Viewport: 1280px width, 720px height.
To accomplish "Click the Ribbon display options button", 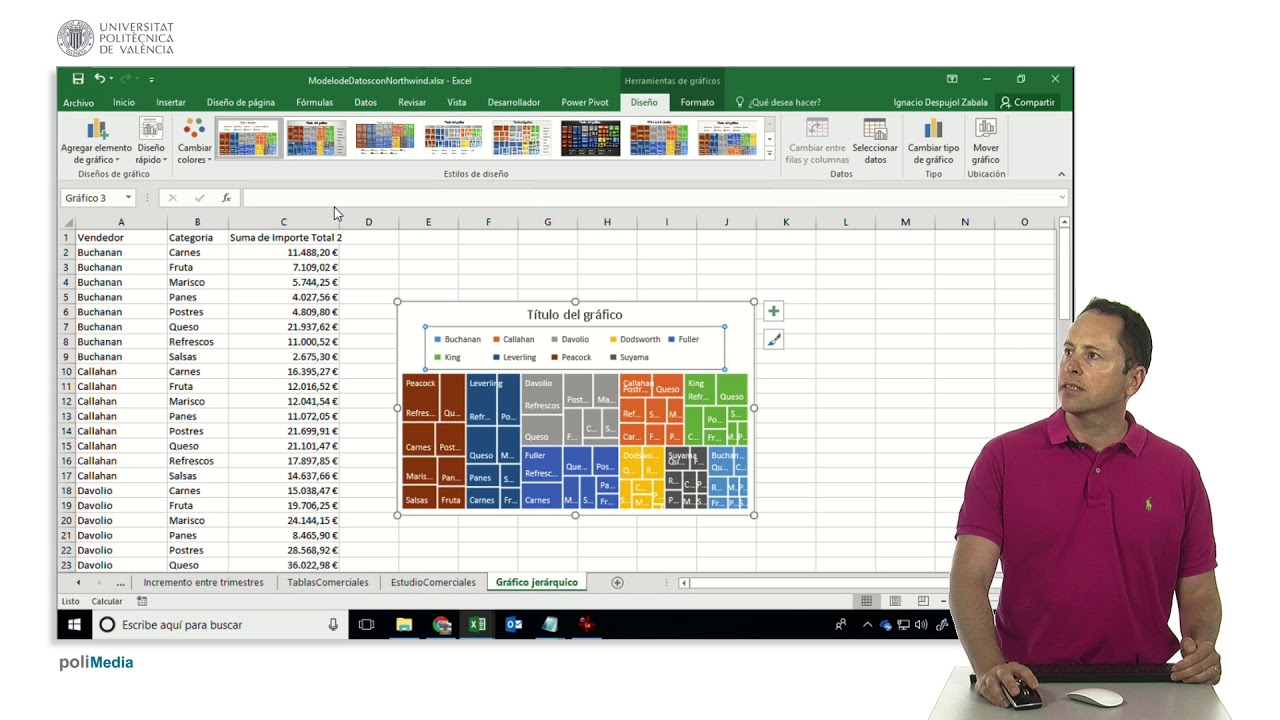I will (x=952, y=79).
